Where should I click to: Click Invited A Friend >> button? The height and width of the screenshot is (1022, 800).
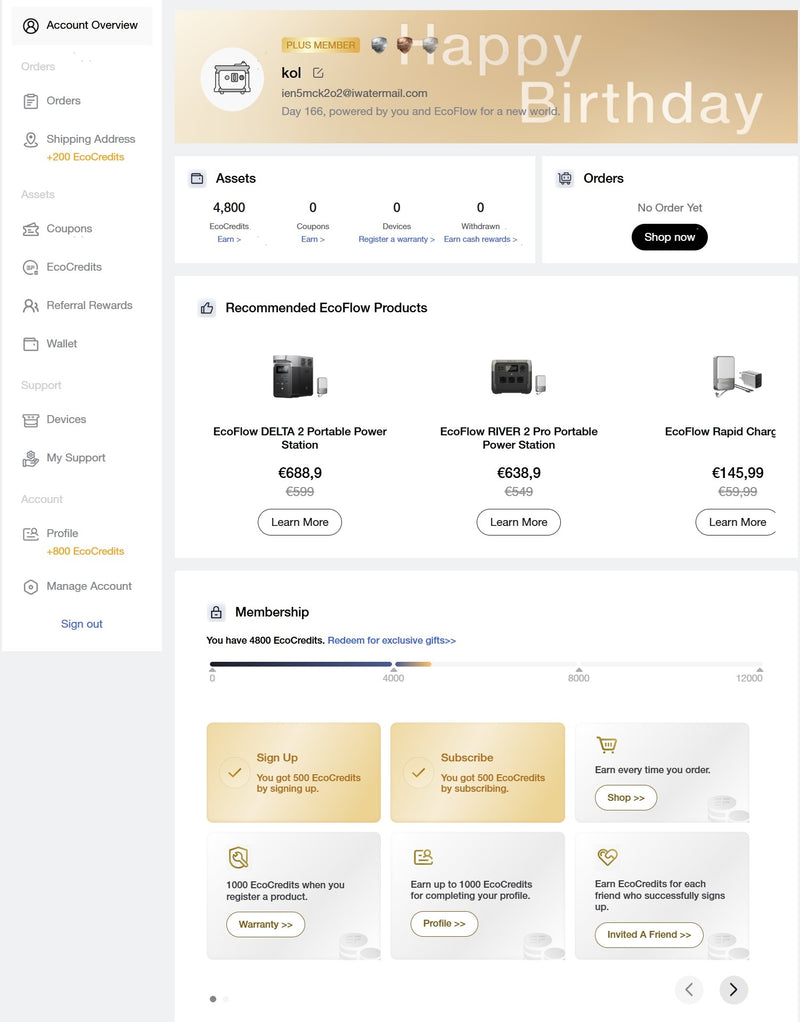[x=649, y=935]
